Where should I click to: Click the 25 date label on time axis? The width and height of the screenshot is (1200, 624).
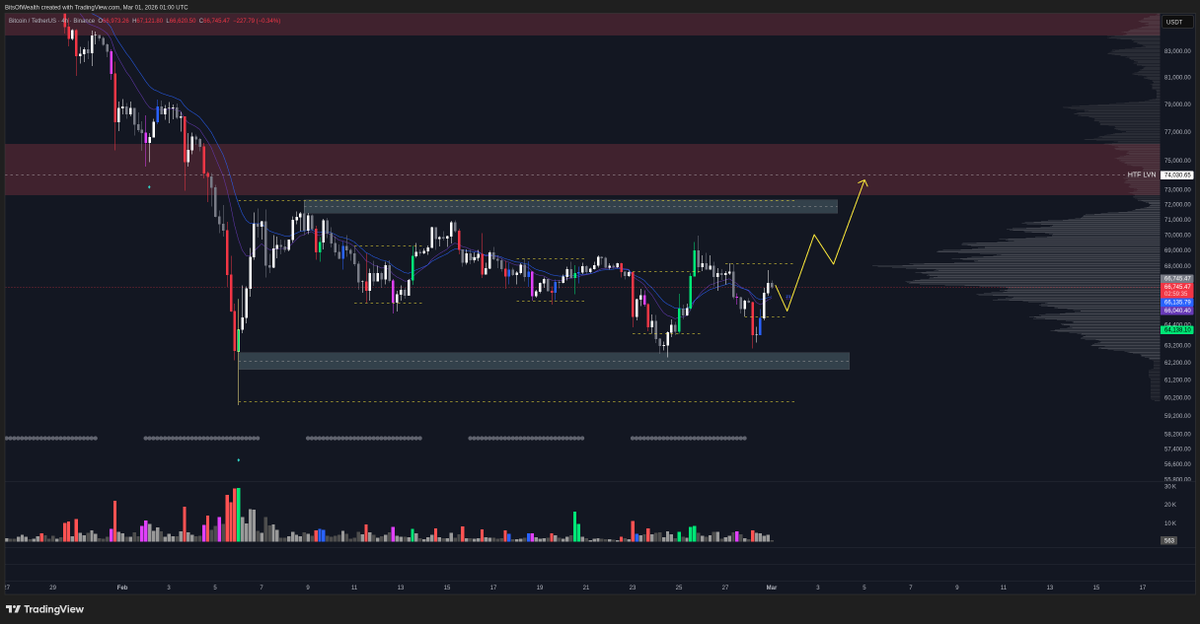point(678,587)
